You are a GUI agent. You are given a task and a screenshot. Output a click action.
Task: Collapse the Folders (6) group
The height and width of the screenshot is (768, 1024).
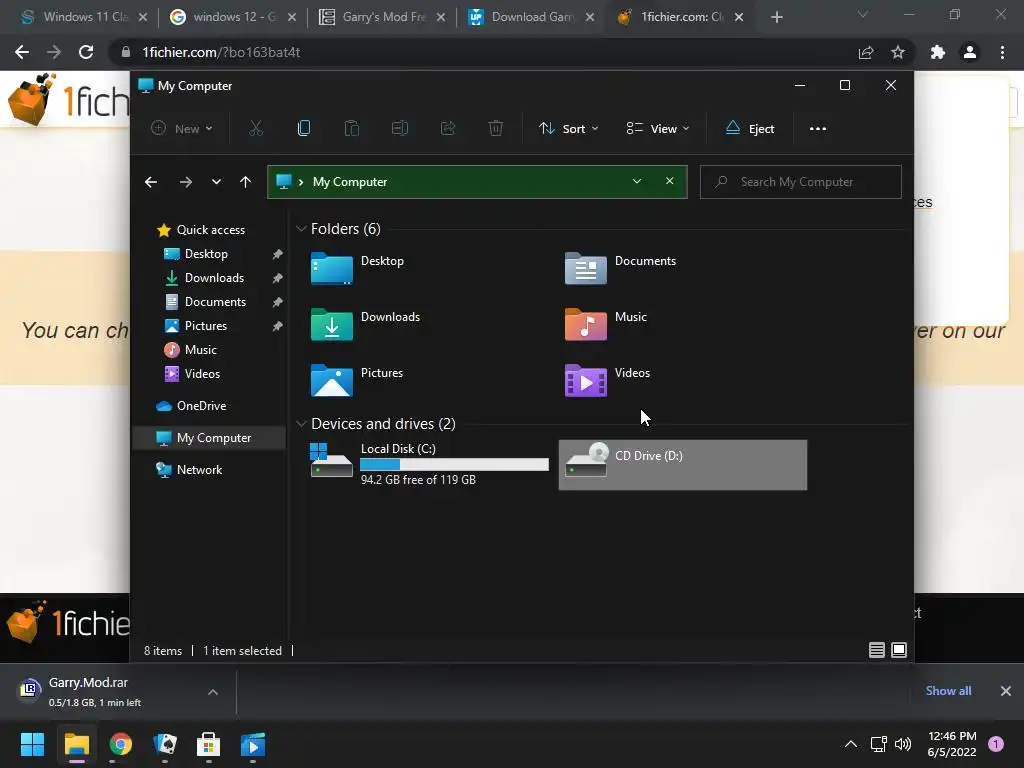click(x=301, y=229)
